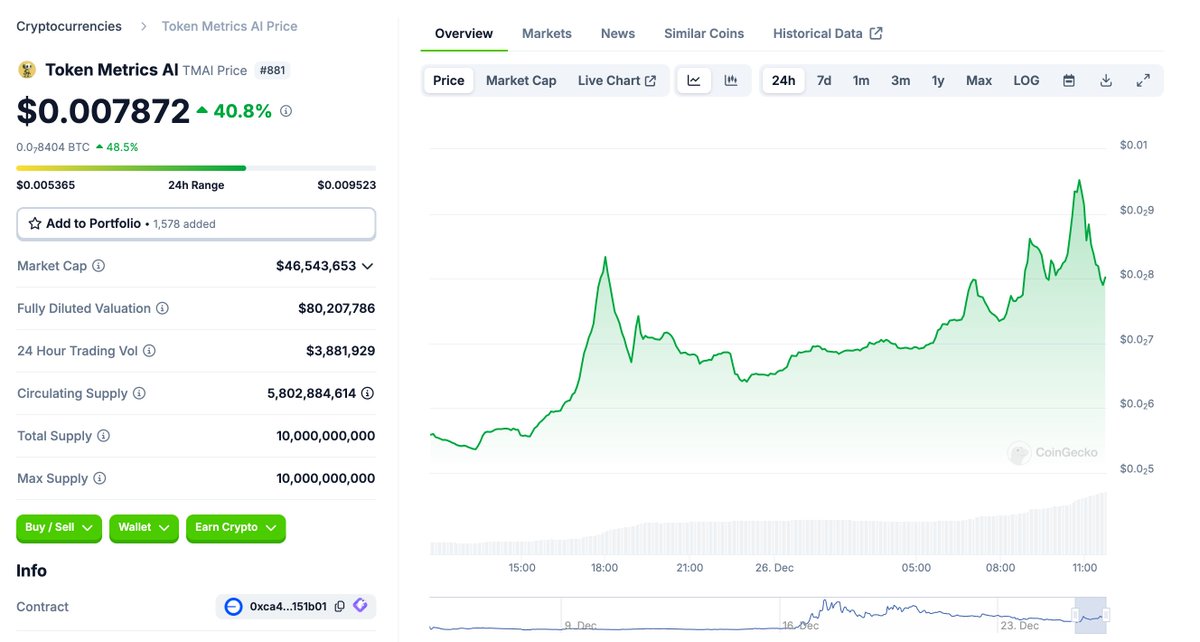Click the #881 rank badge
This screenshot has width=1200, height=642.
(x=272, y=70)
